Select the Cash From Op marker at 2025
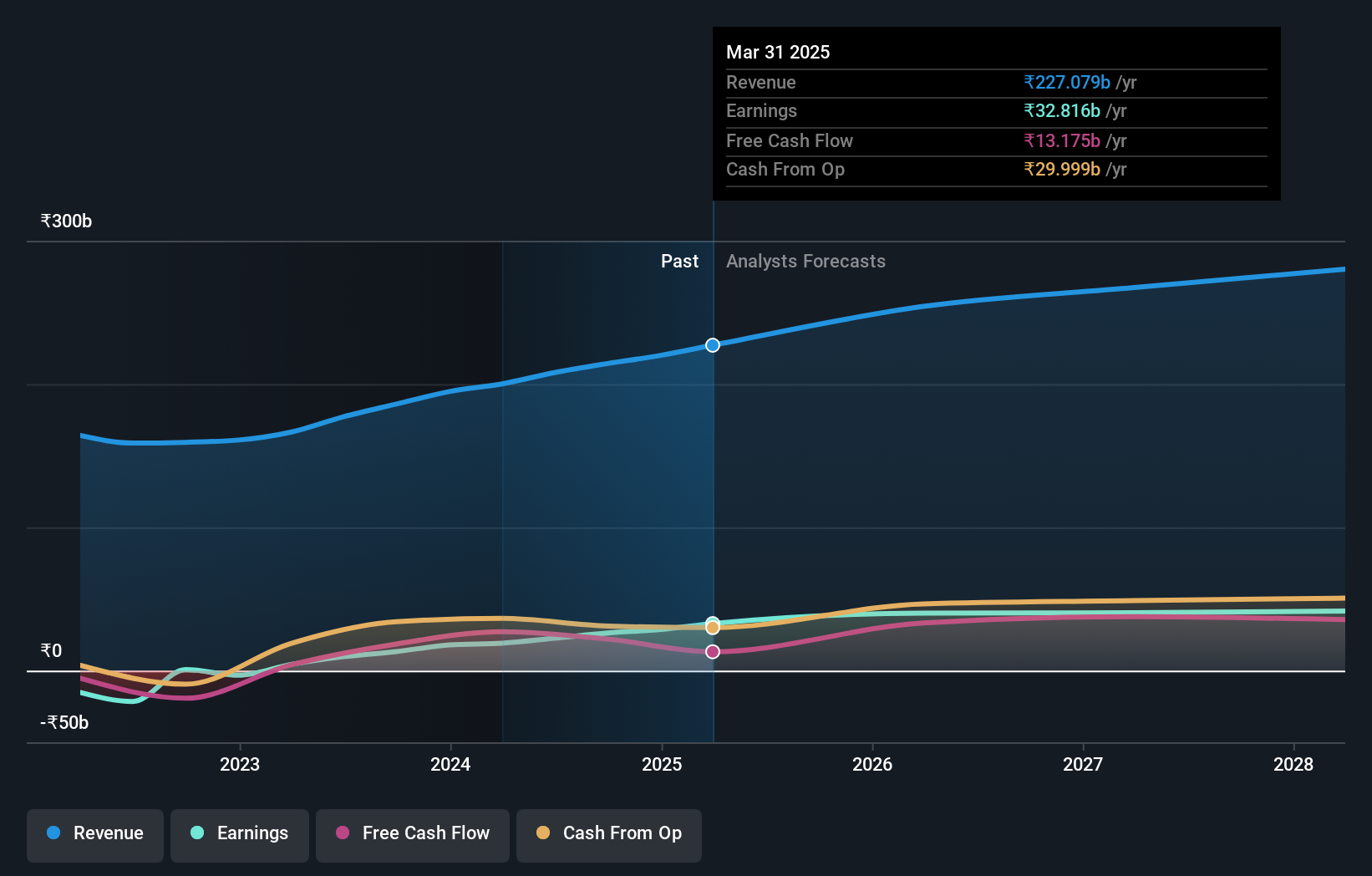Screen dimensions: 1372x876 pos(713,628)
